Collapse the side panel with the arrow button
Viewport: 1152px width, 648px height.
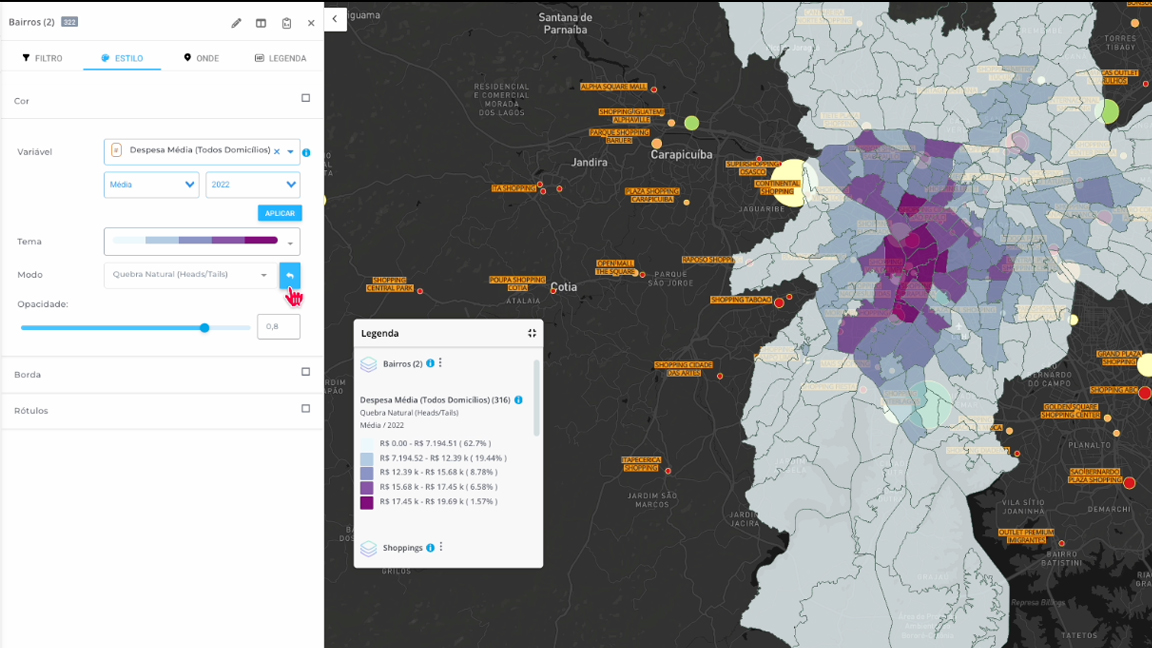point(335,19)
